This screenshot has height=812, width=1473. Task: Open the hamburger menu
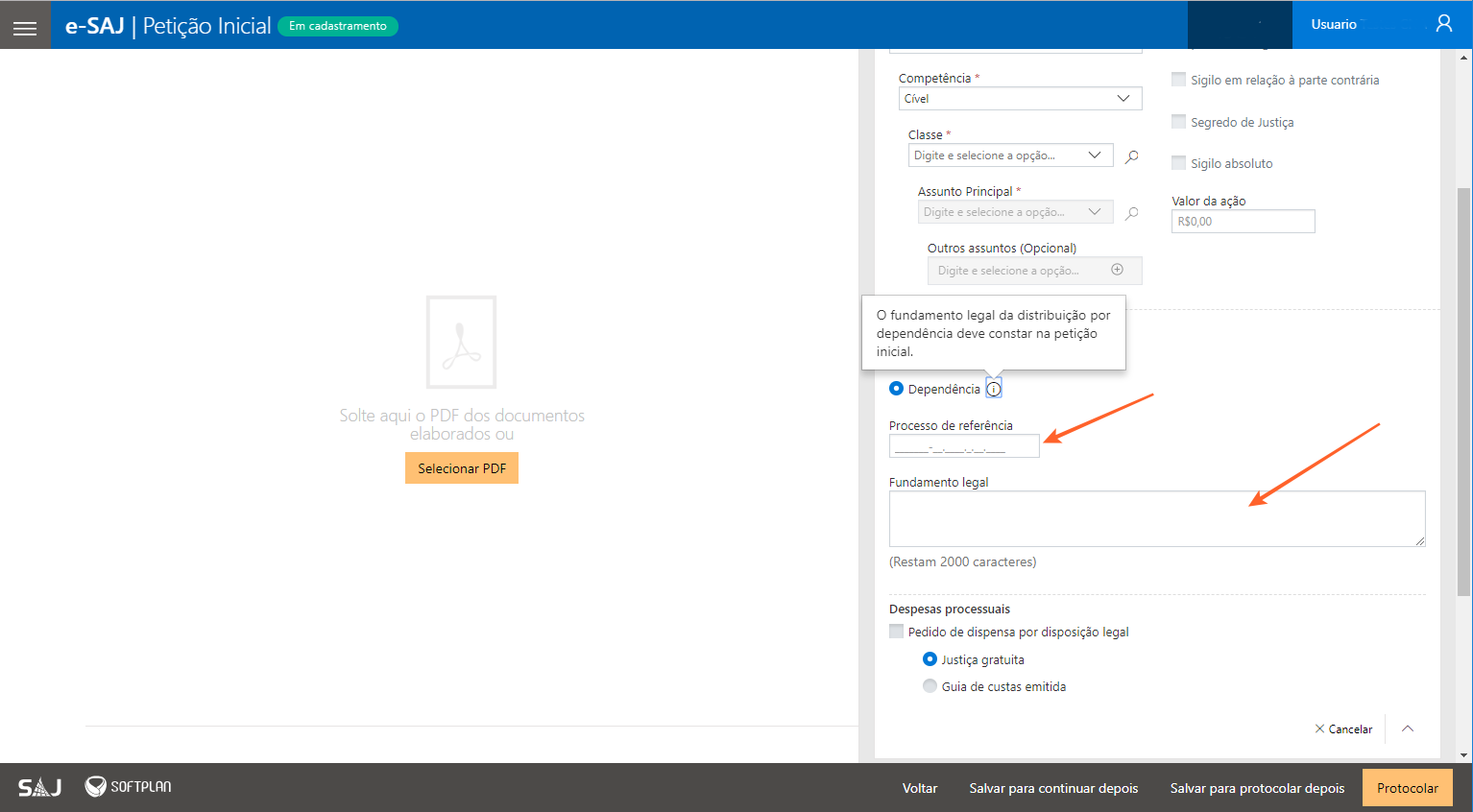[x=25, y=27]
